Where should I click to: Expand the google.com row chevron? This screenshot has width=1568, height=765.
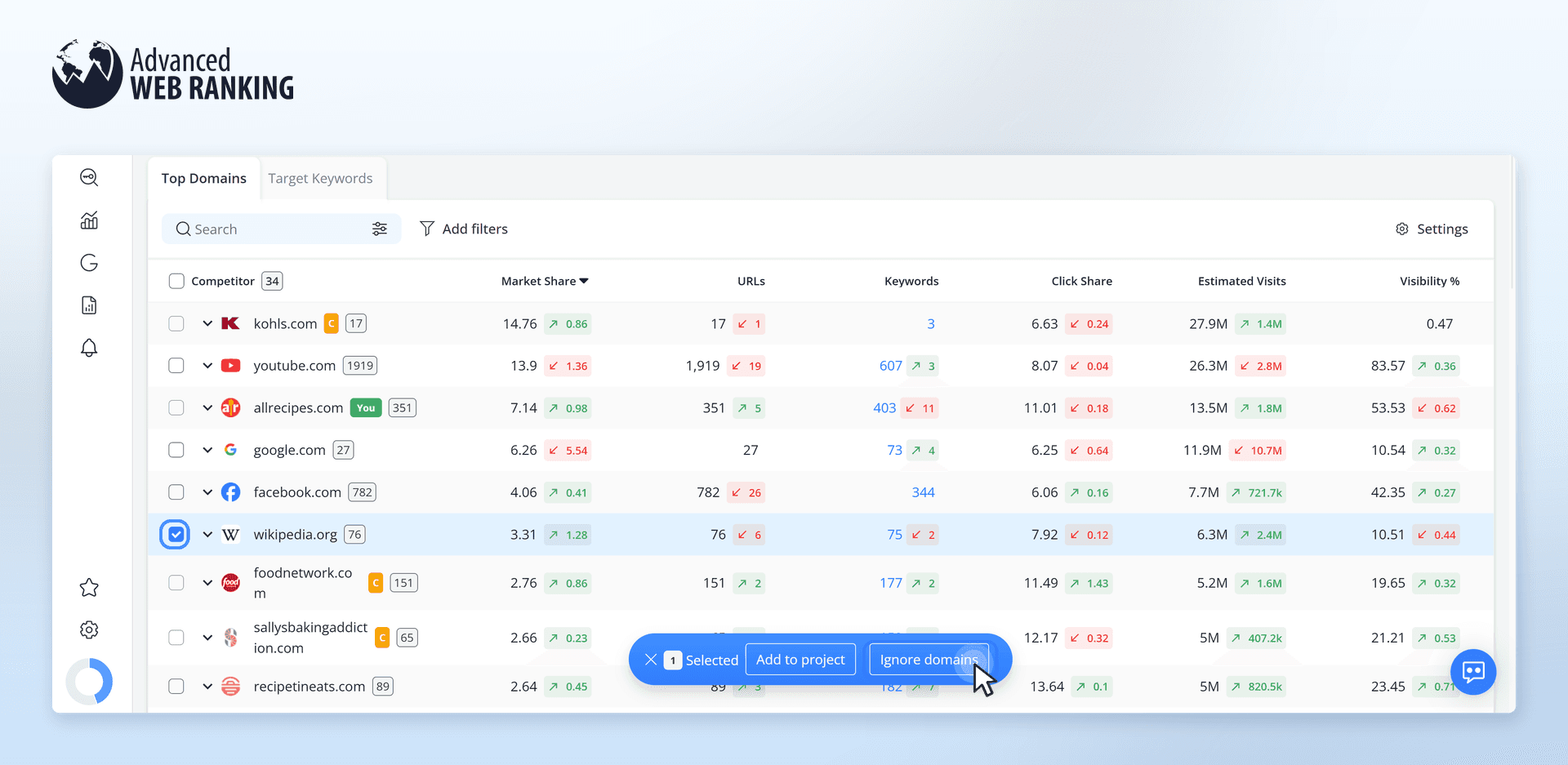[x=207, y=450]
